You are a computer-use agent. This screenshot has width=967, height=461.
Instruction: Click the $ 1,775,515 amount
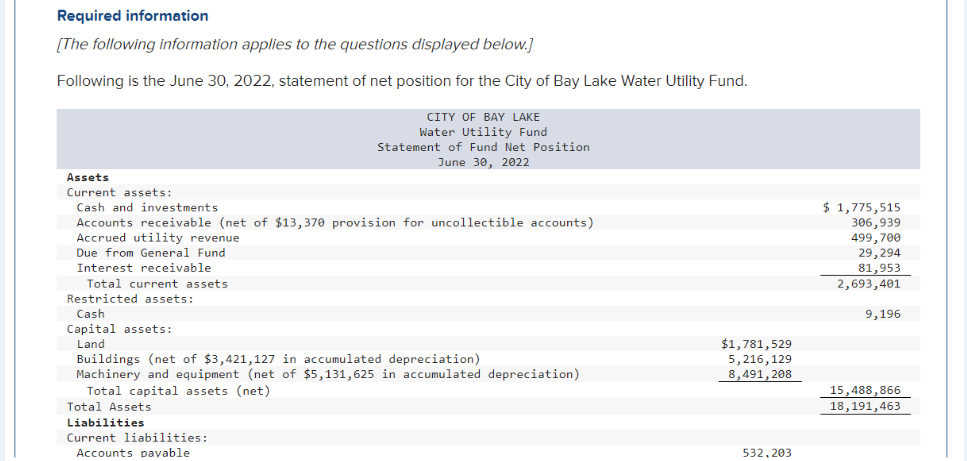click(862, 208)
